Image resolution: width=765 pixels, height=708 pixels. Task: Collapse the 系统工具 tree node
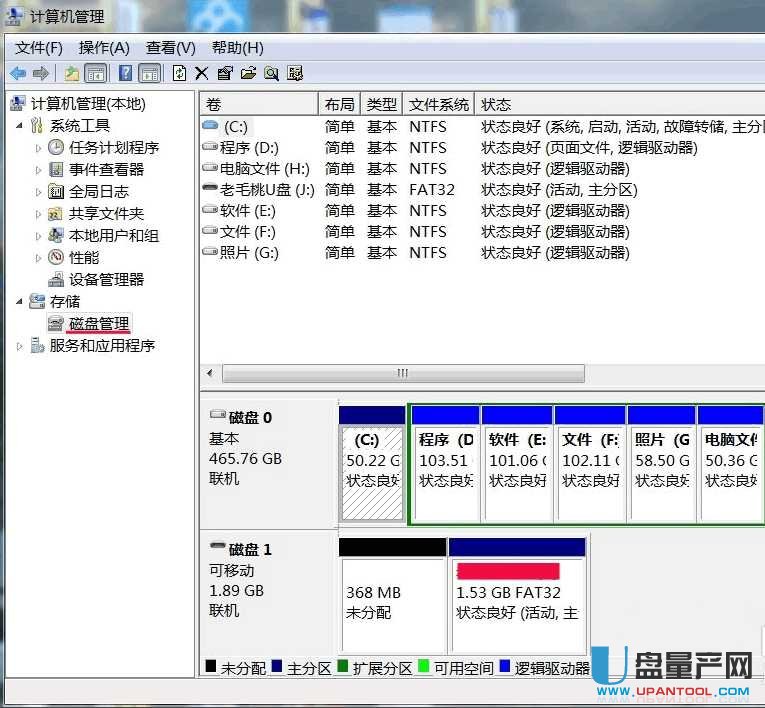click(x=20, y=126)
